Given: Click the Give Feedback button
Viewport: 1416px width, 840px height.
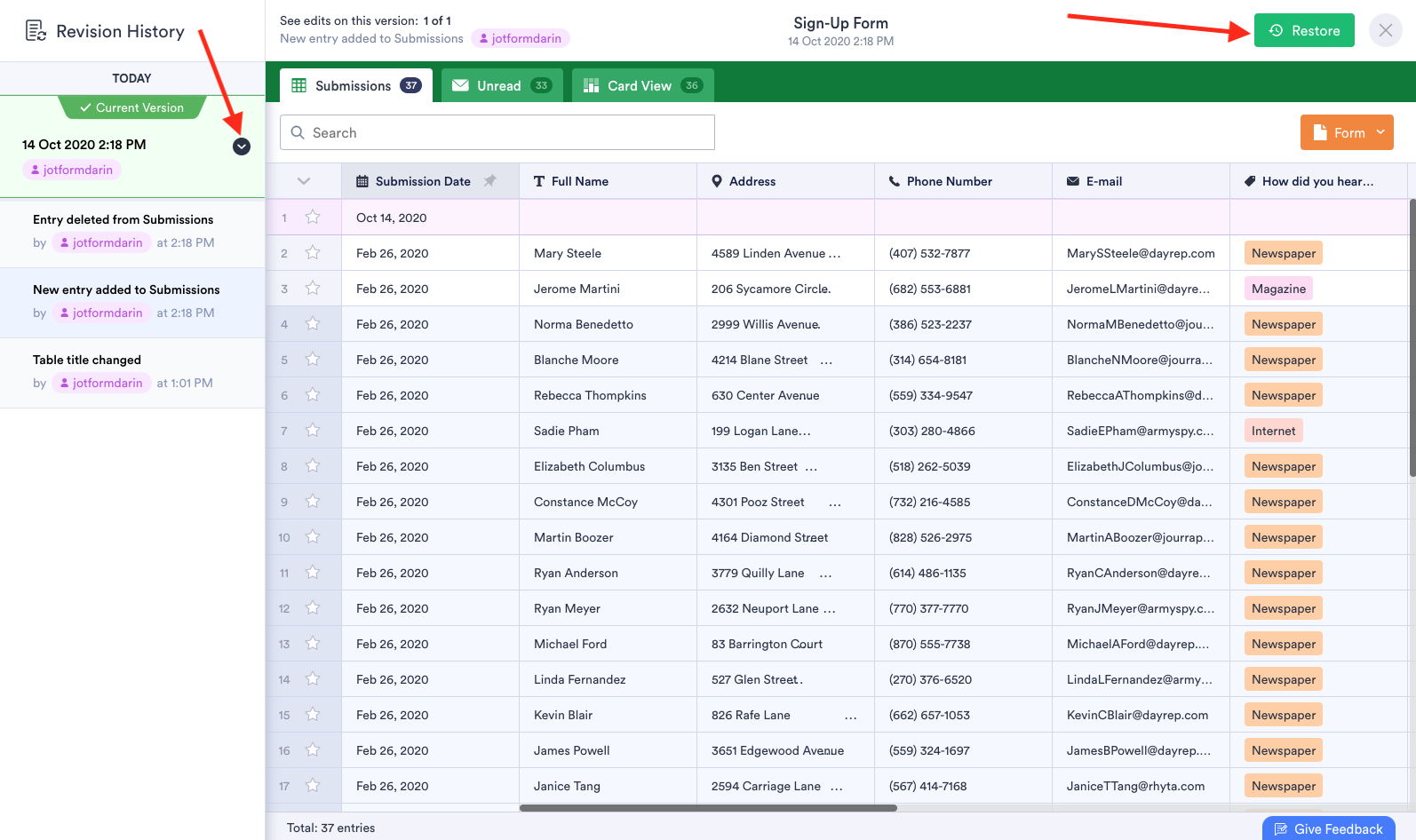Looking at the screenshot, I should point(1328,828).
